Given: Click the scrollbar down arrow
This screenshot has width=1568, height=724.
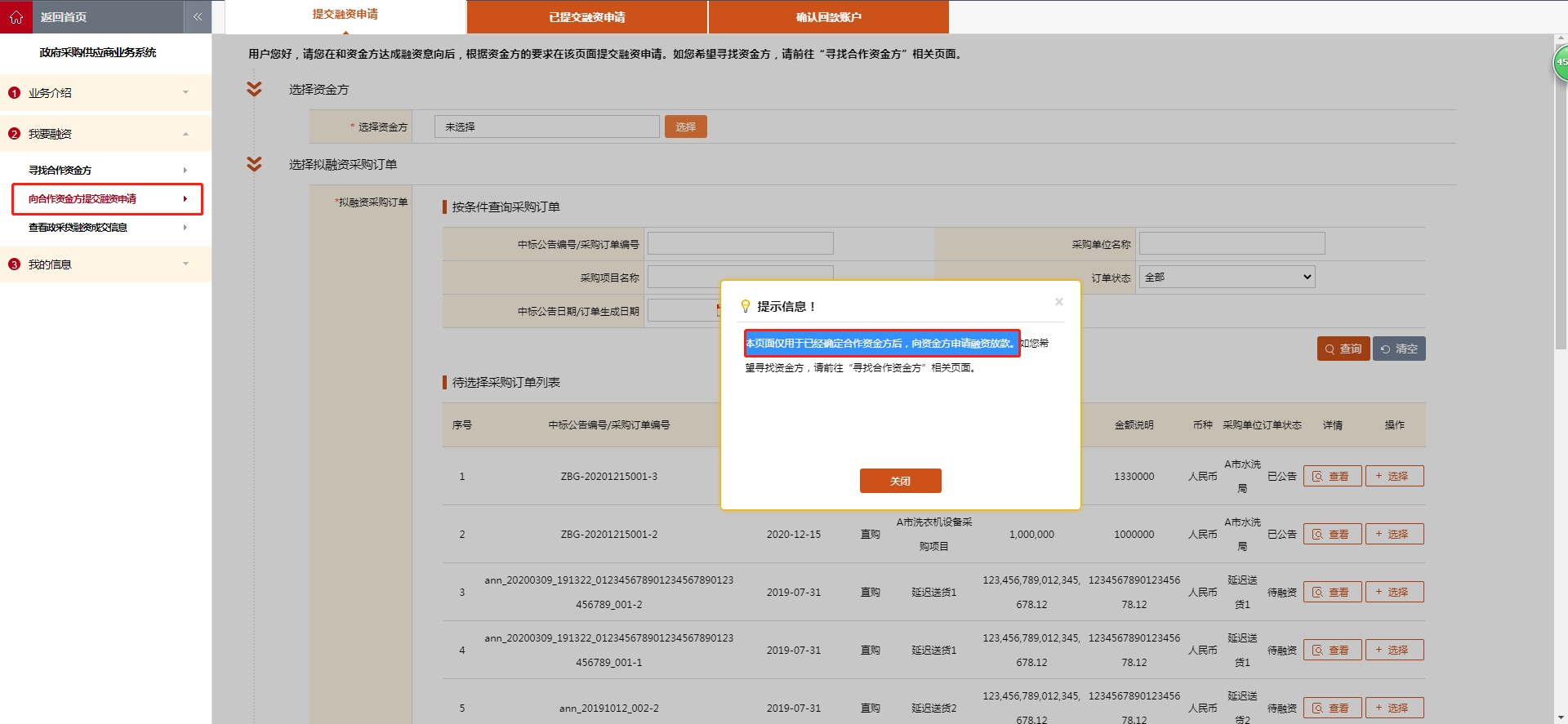Looking at the screenshot, I should tap(1561, 717).
